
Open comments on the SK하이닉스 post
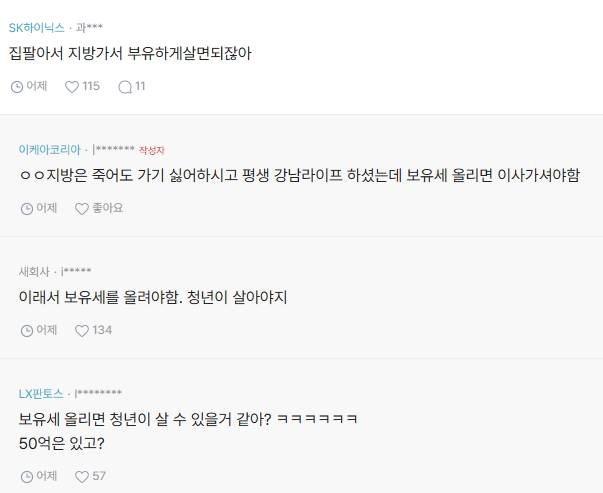click(x=125, y=87)
